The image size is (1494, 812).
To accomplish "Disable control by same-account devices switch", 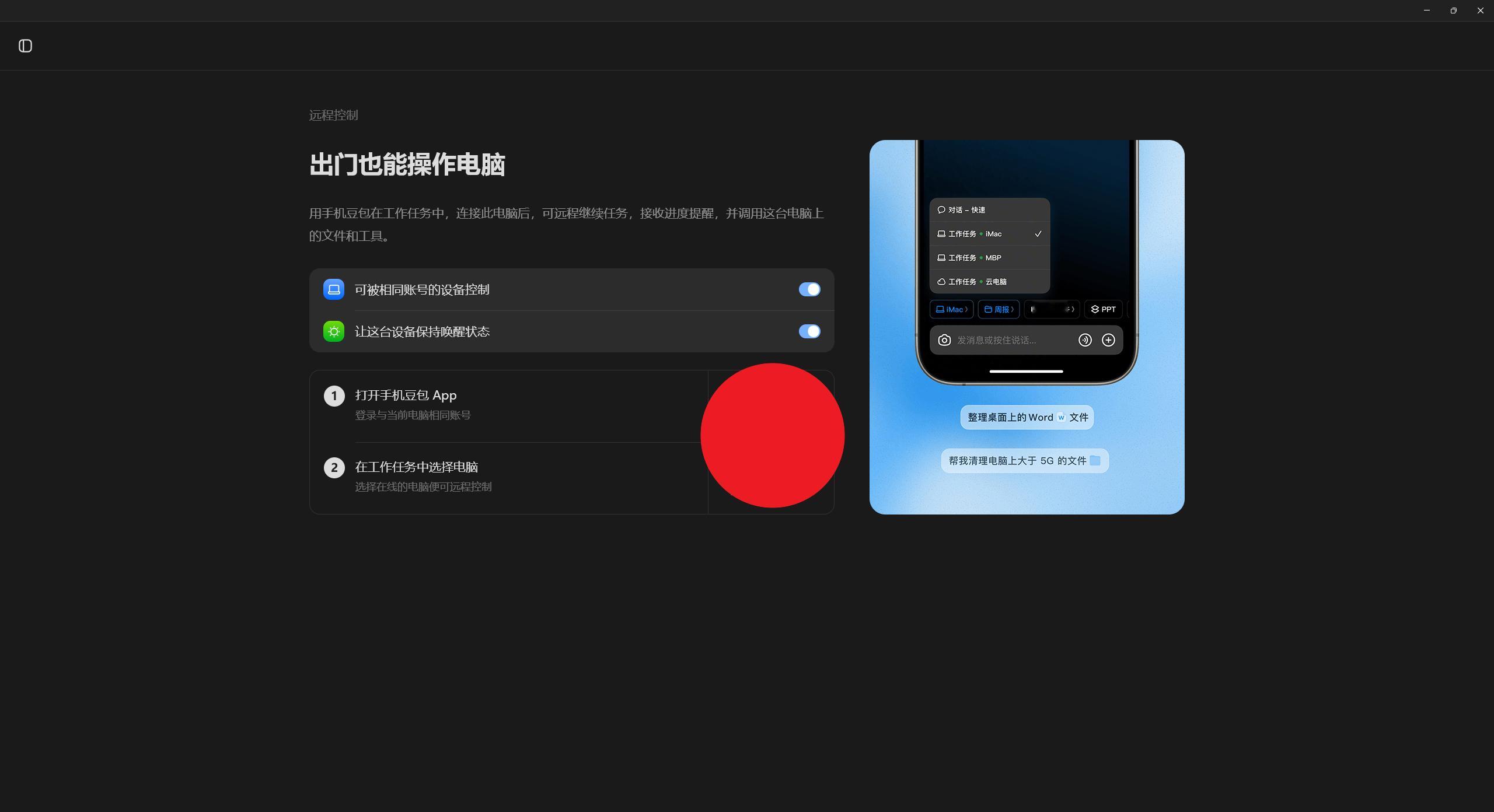I will [x=809, y=289].
